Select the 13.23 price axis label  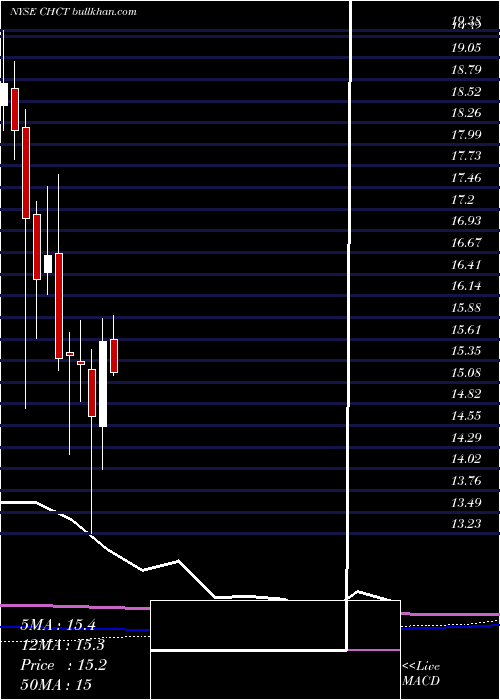(466, 524)
